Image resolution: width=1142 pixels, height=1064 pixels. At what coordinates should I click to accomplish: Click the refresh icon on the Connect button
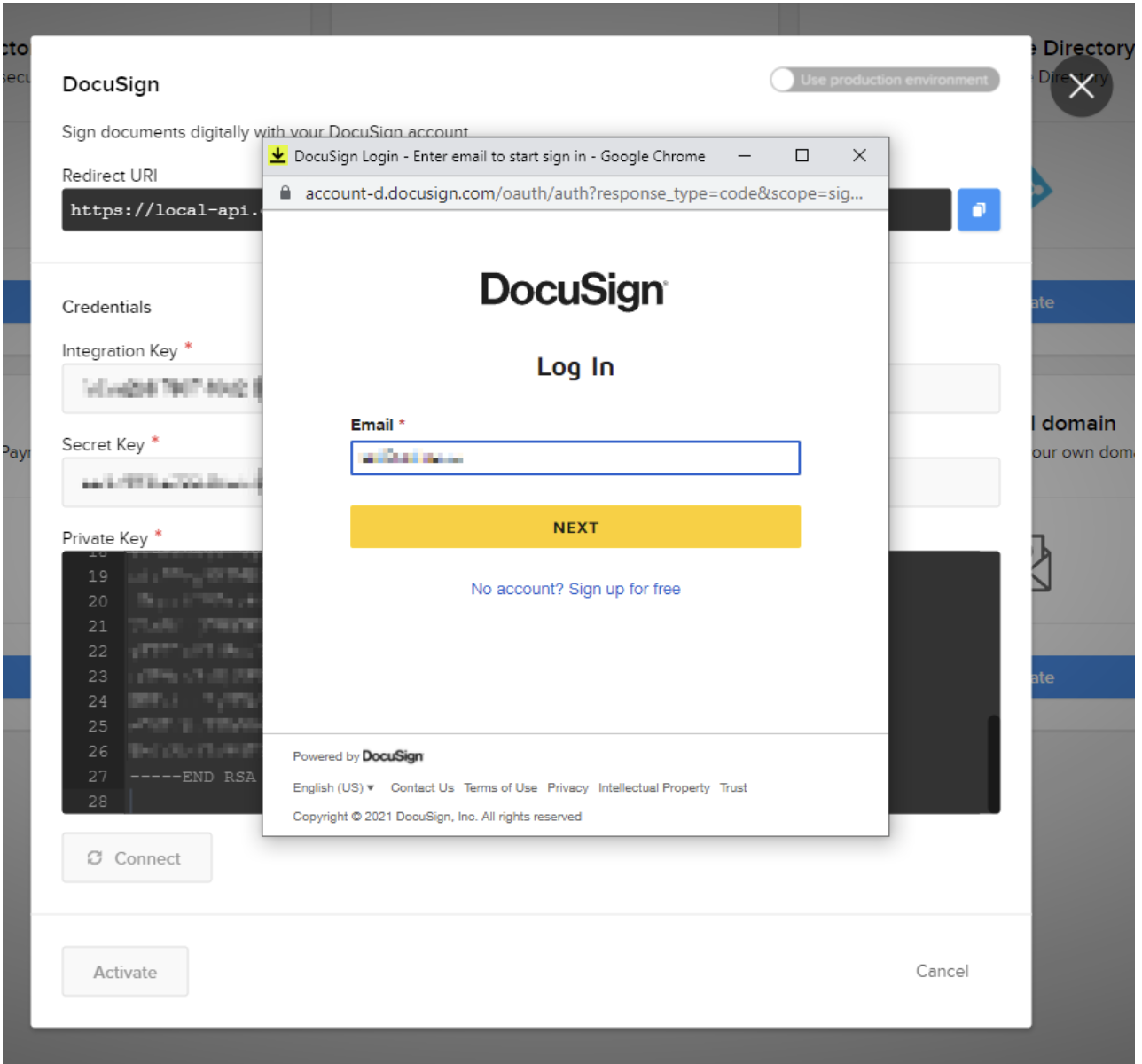96,857
